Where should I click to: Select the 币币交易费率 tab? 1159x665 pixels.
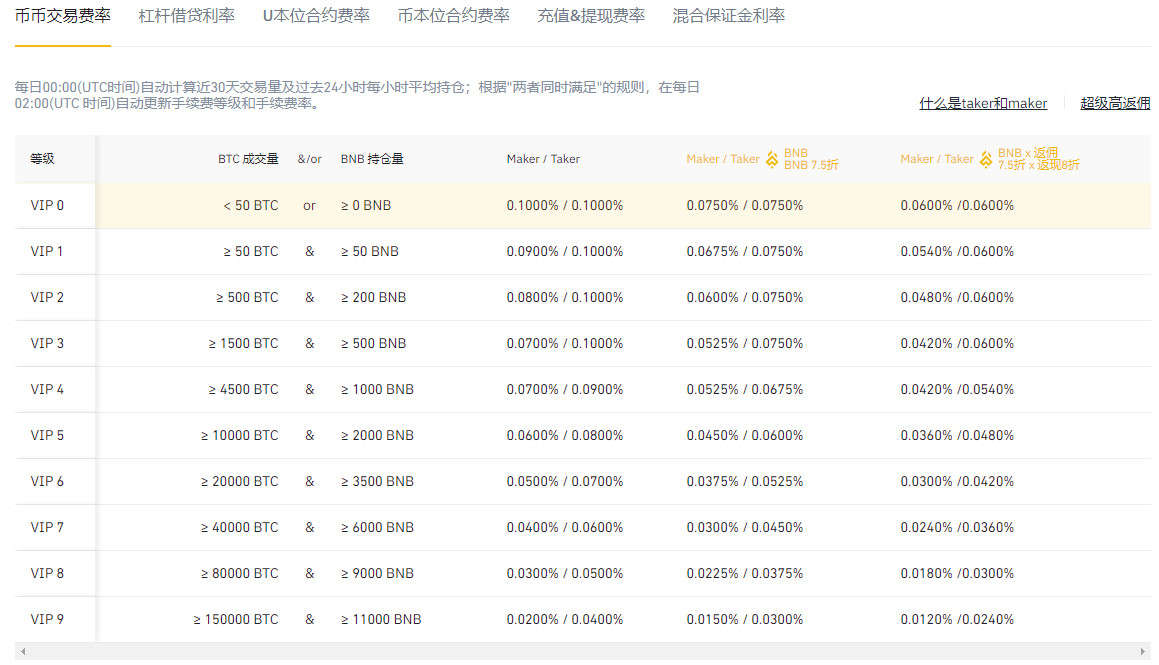tap(62, 16)
